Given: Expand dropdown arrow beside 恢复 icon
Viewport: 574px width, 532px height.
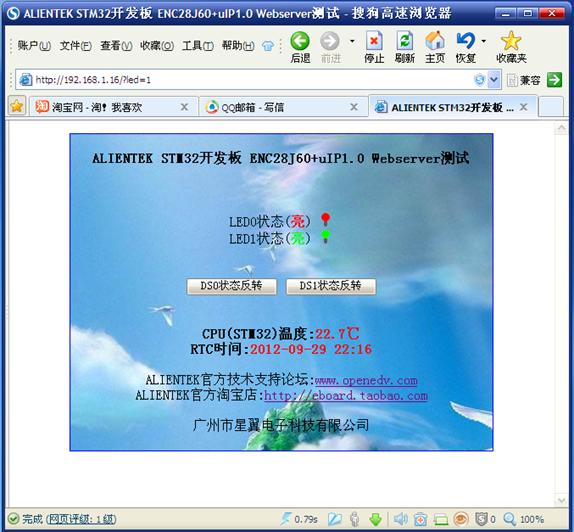Looking at the screenshot, I should coord(484,41).
